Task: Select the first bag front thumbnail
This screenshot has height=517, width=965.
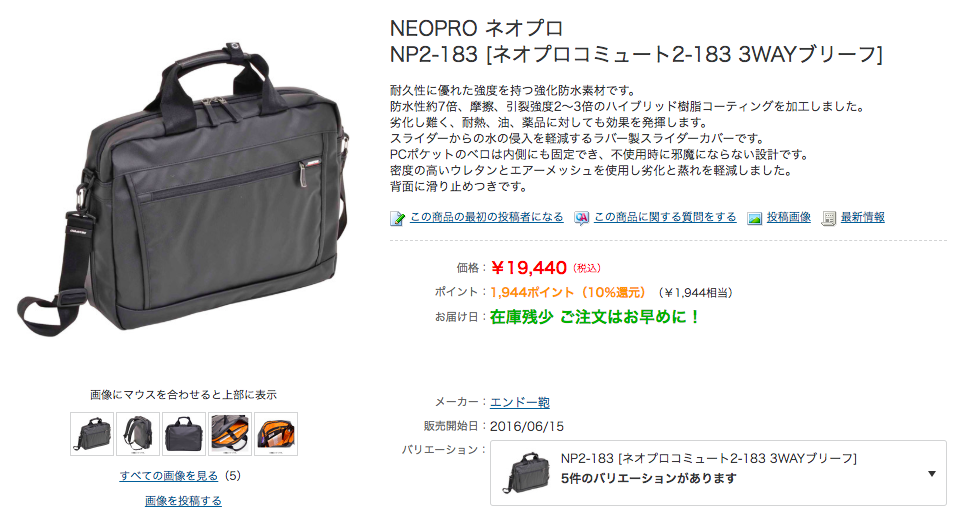Action: [x=92, y=434]
